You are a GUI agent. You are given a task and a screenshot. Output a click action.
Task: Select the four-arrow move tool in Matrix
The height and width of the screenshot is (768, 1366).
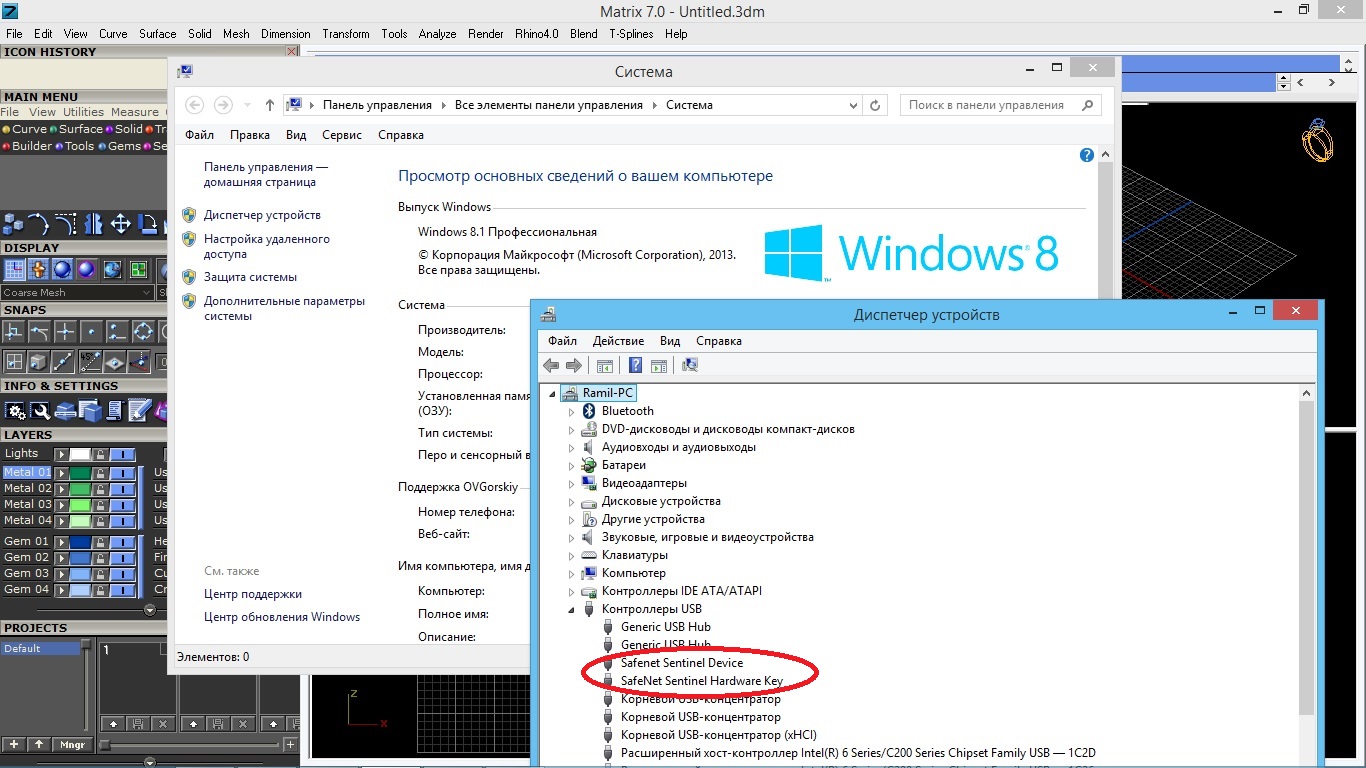(121, 223)
